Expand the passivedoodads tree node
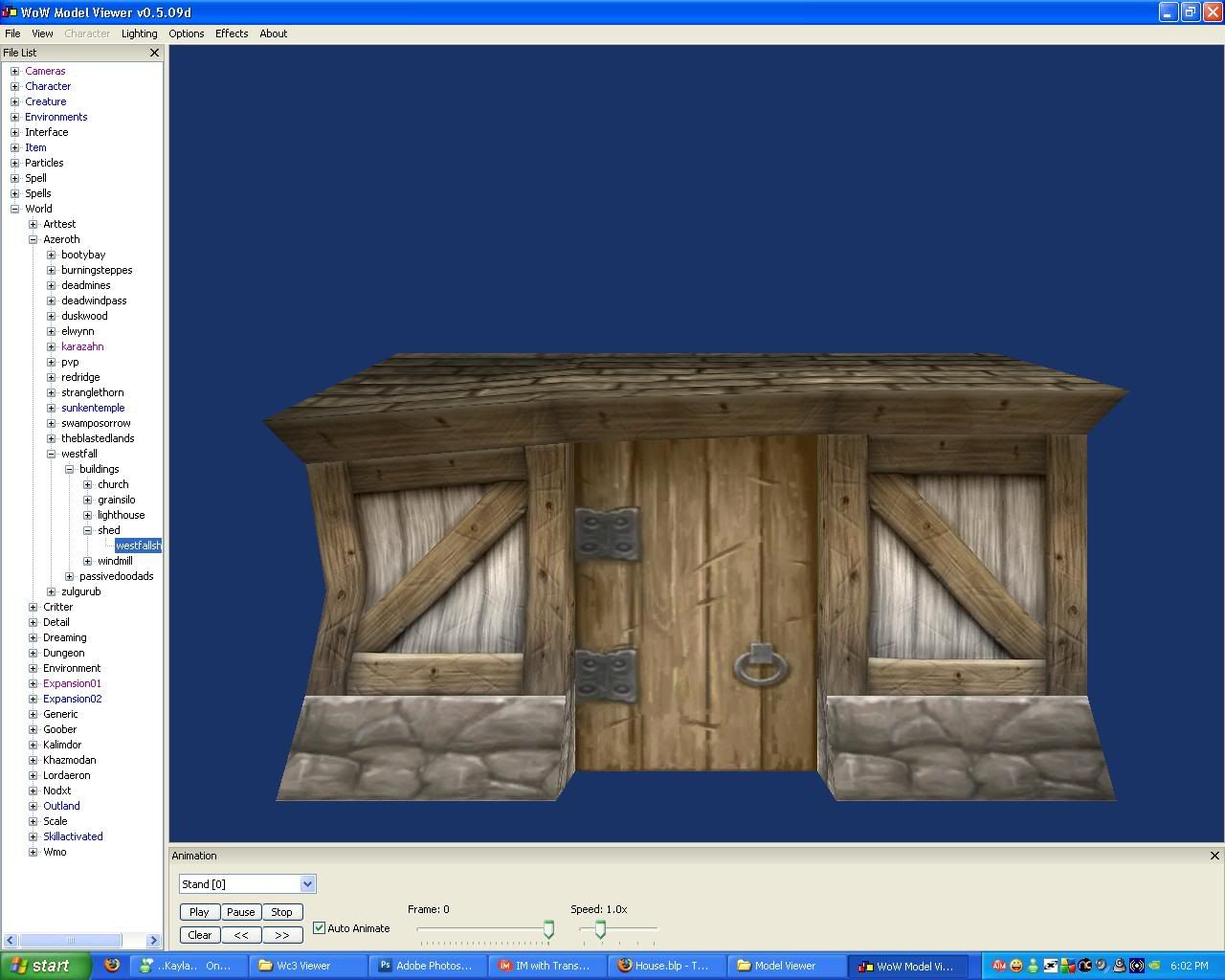 click(x=70, y=576)
